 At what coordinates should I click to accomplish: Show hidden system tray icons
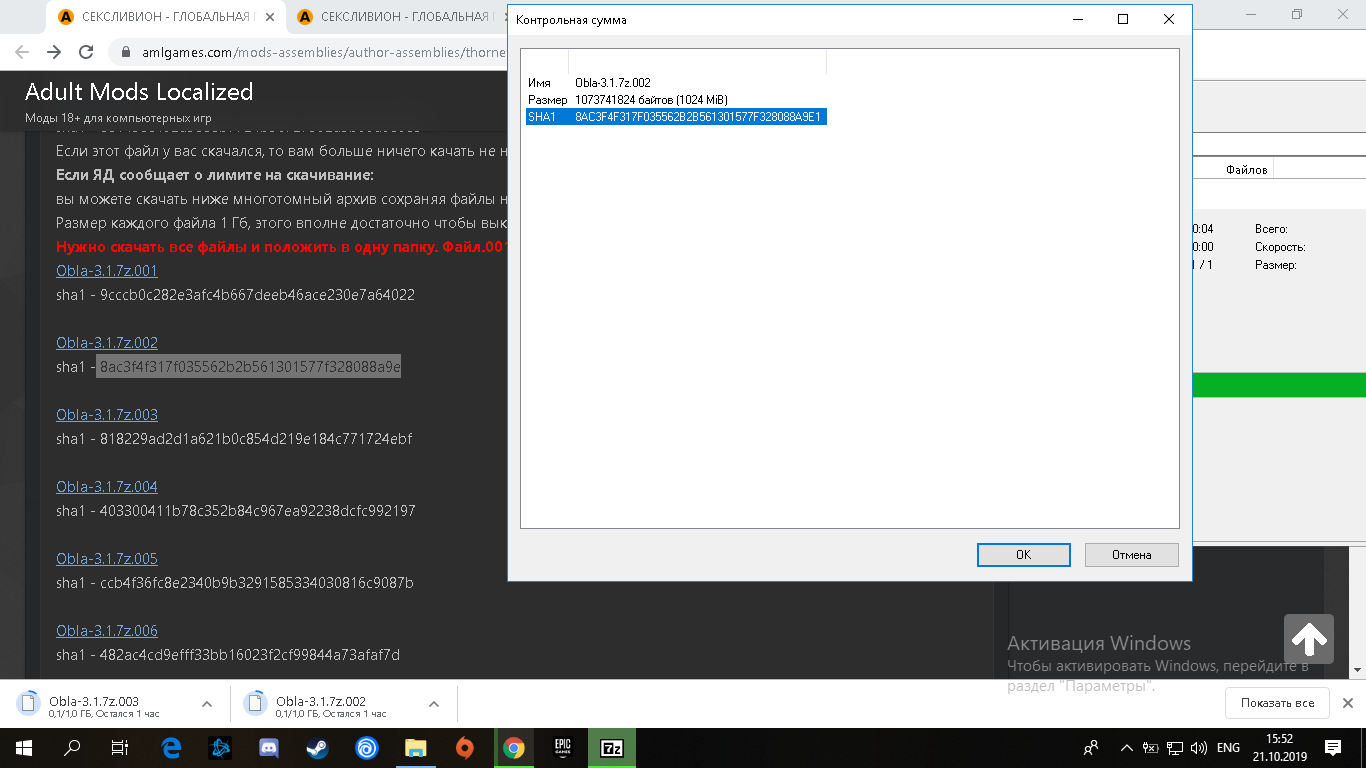(x=1127, y=747)
